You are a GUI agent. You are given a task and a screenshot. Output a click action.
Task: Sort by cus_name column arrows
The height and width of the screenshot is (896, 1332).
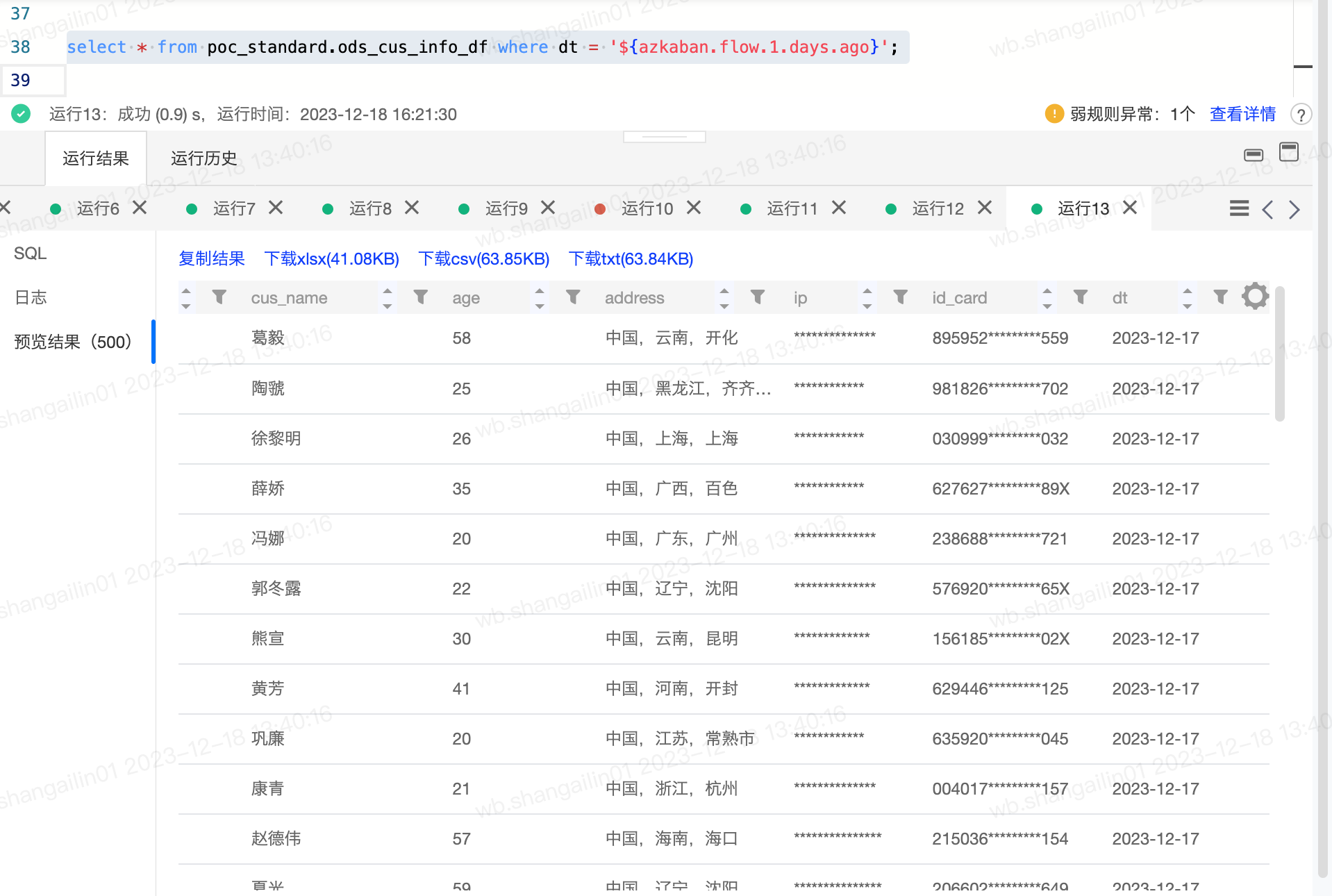click(388, 298)
